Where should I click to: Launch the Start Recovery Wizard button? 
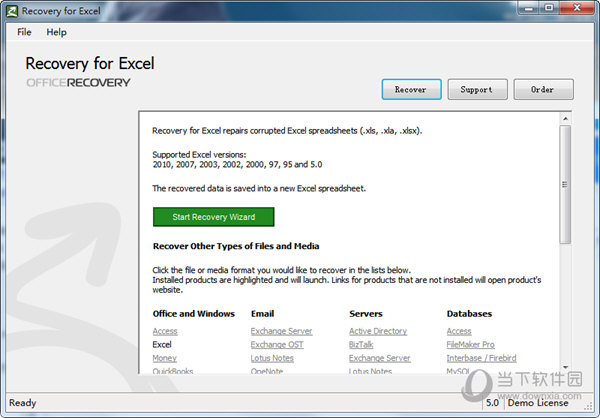point(213,217)
